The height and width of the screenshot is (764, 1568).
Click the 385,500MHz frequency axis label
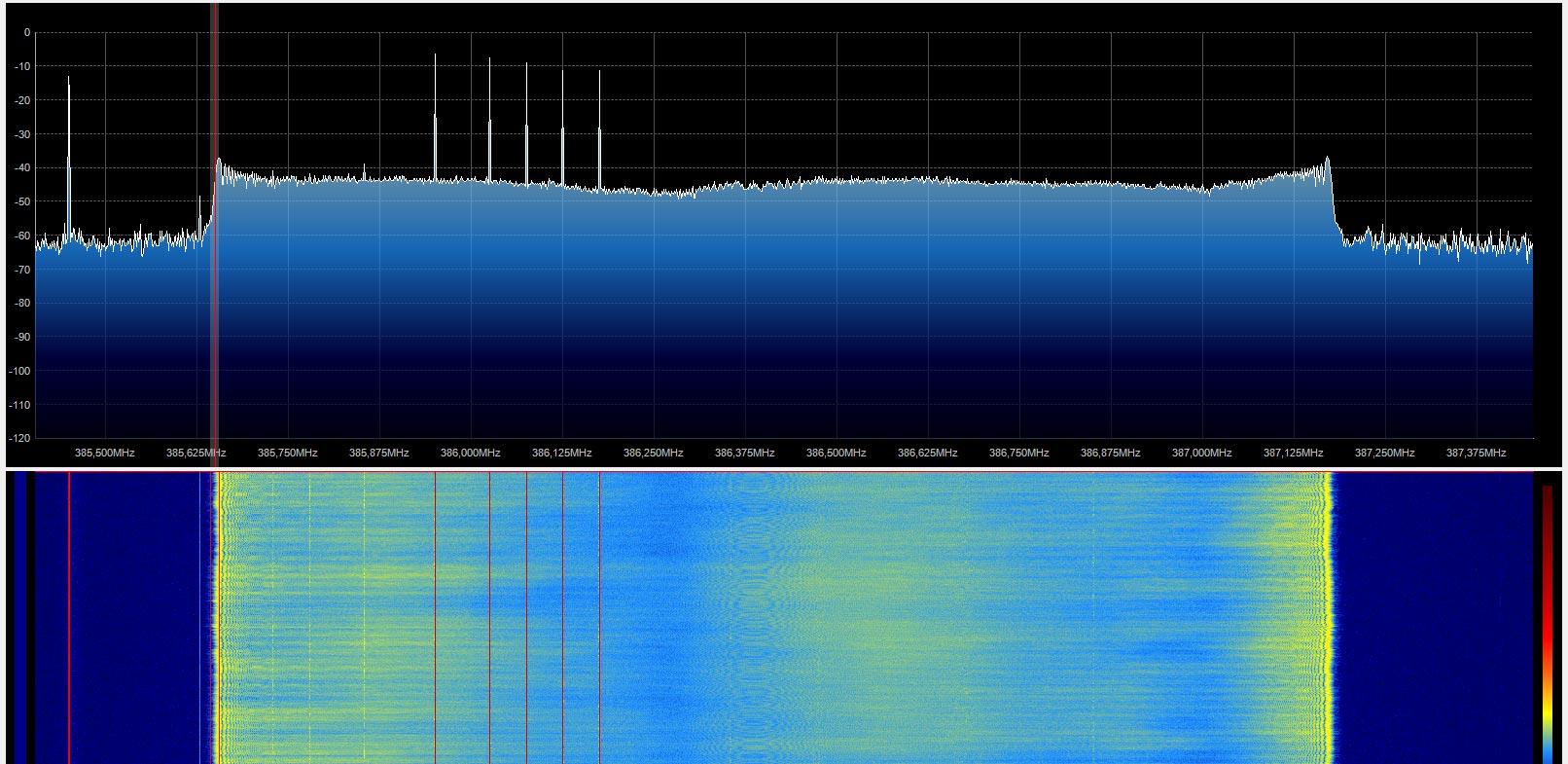coord(105,453)
